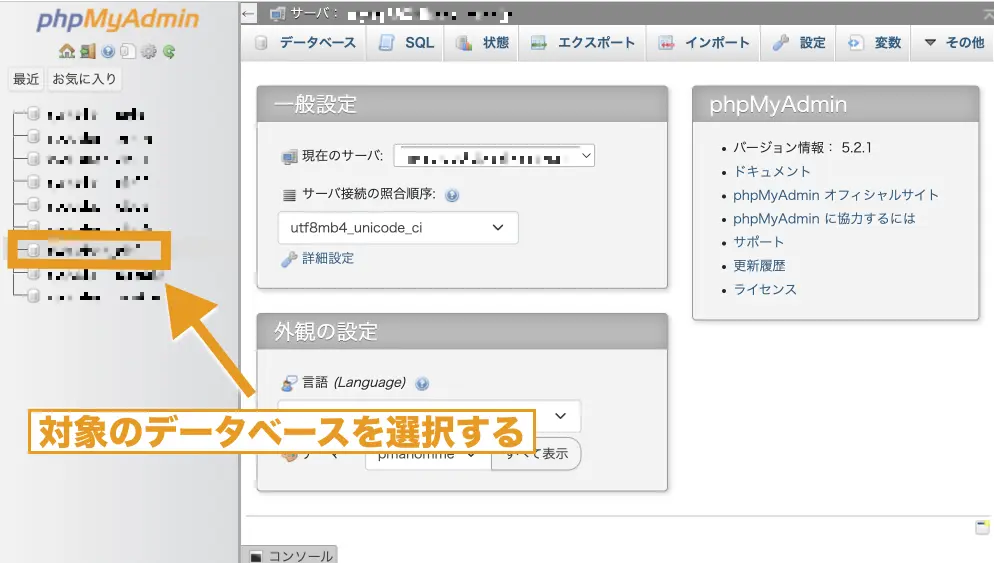
Task: Expand the utf8mb4_unicode_ci collation dropdown
Action: [x=397, y=228]
